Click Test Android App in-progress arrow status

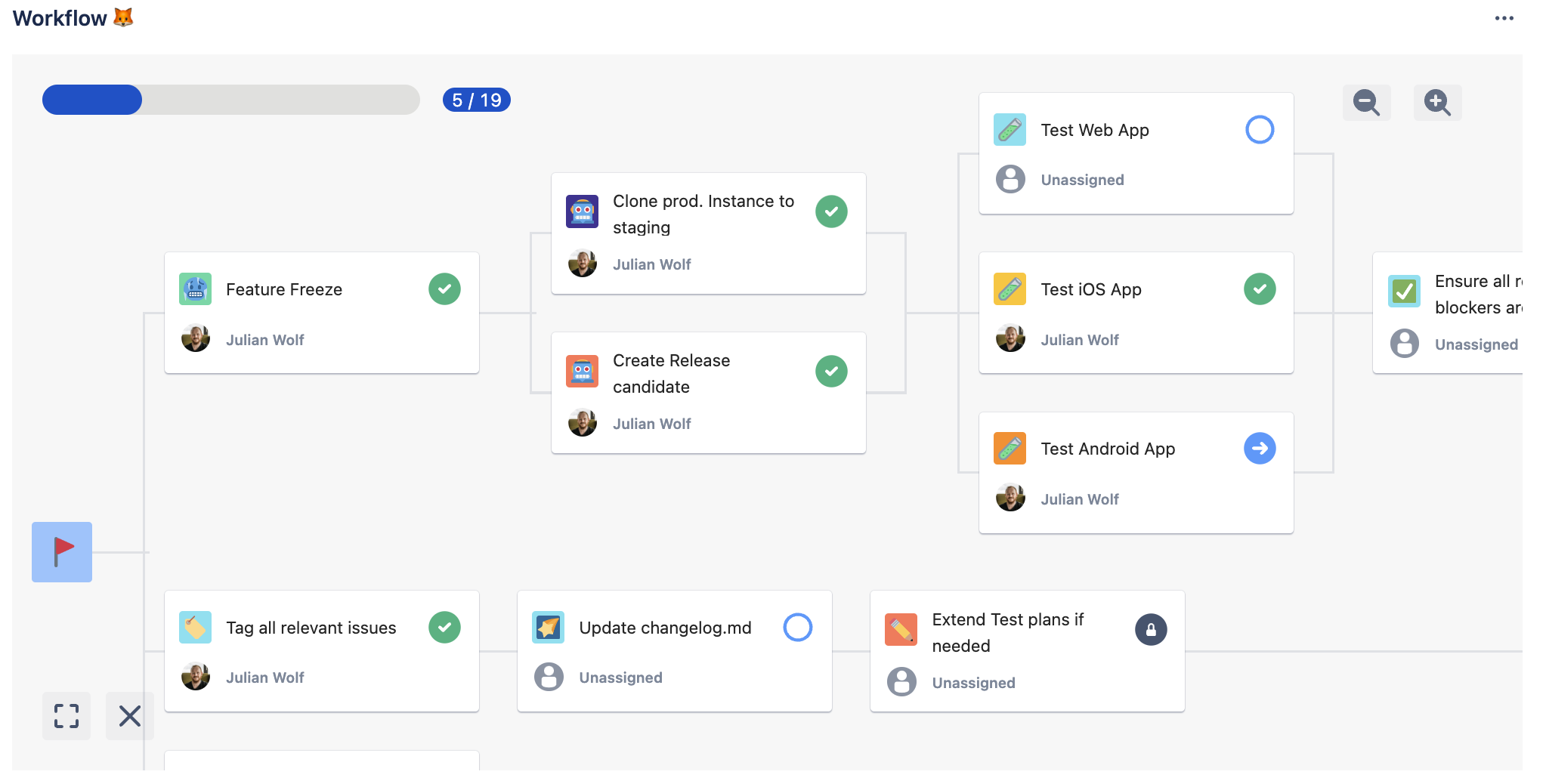pos(1260,449)
